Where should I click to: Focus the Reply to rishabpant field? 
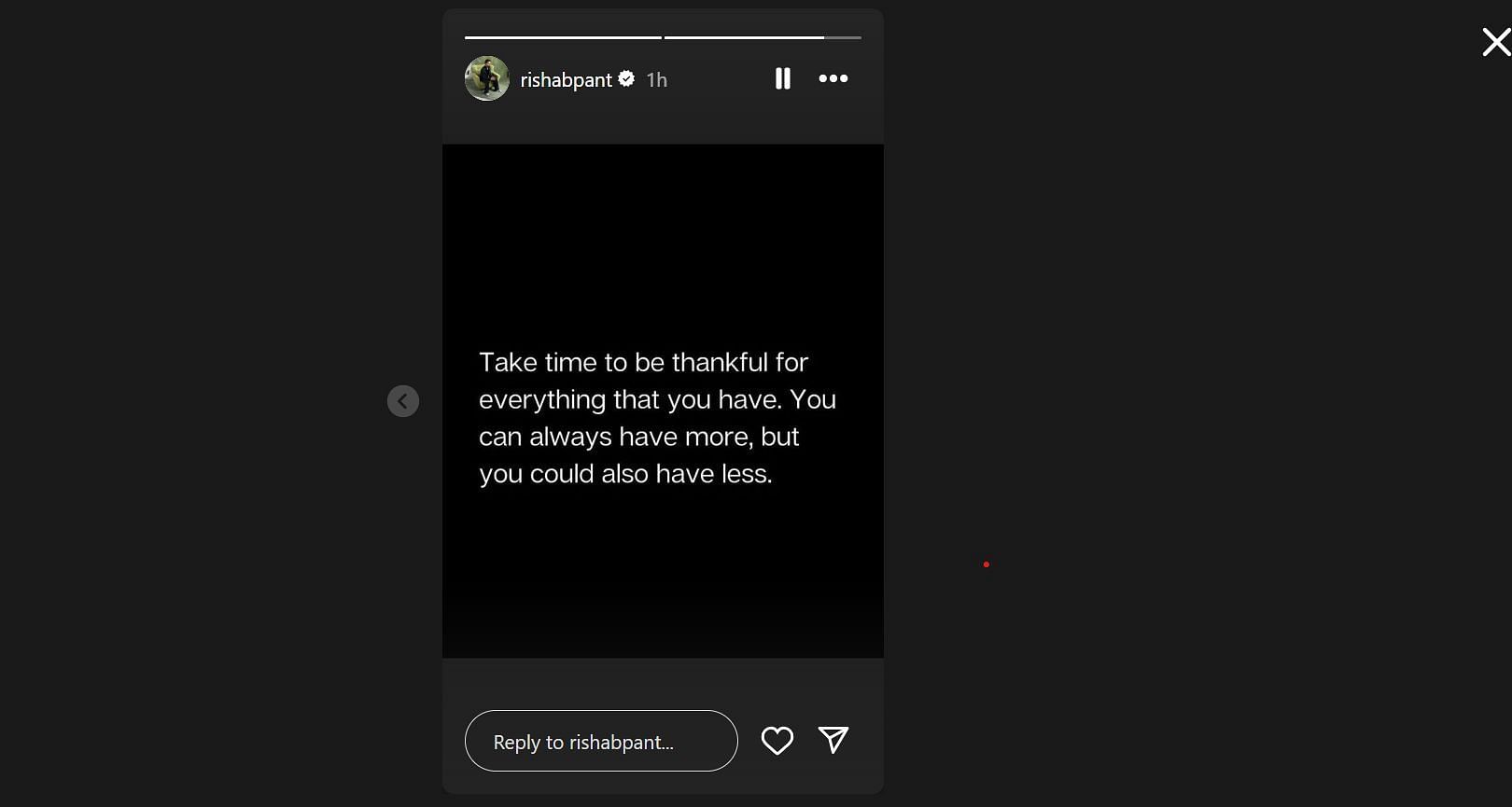click(601, 741)
